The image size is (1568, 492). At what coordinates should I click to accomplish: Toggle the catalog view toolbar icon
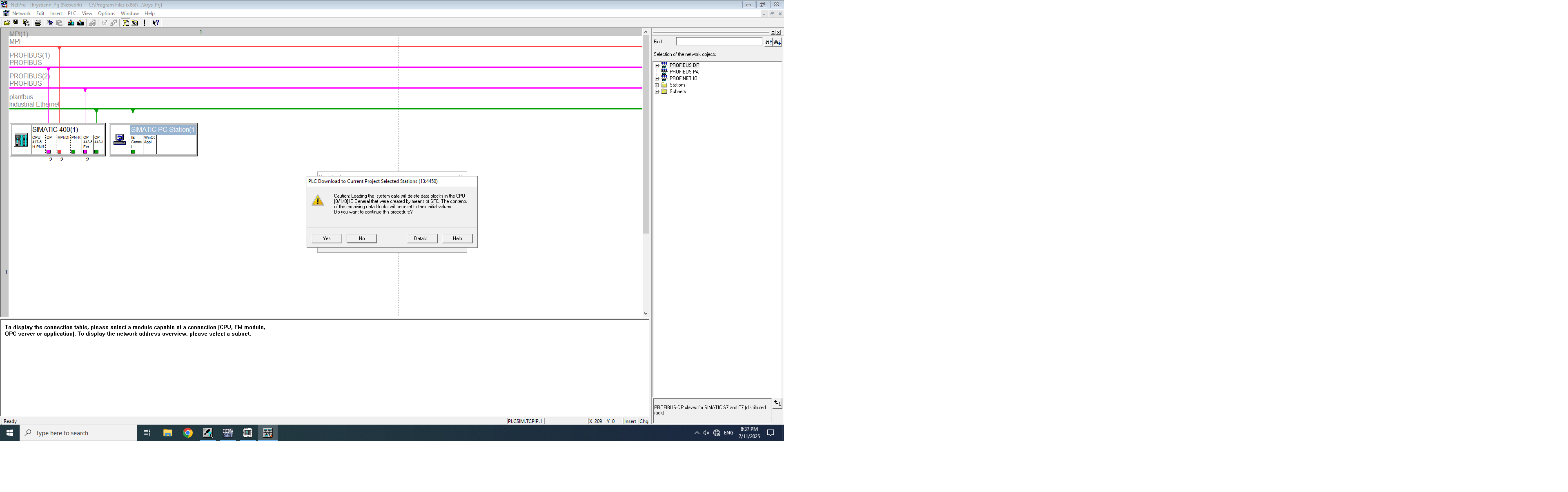pyautogui.click(x=125, y=23)
